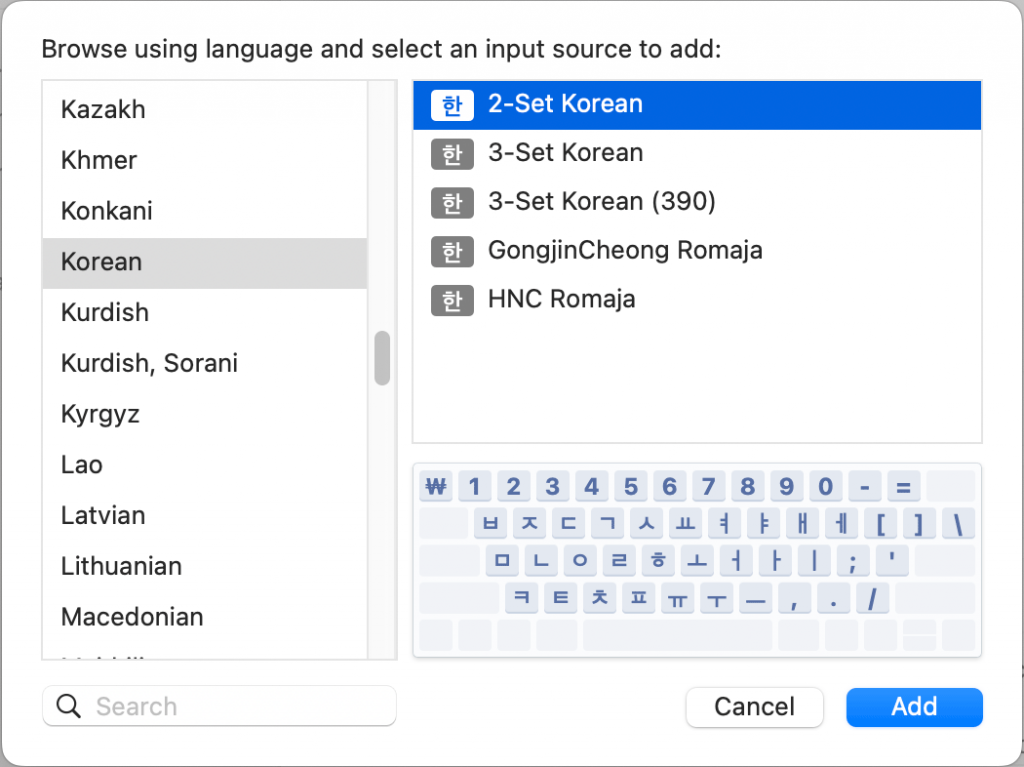The width and height of the screenshot is (1024, 767).
Task: Click the ㅋ key in keyboard preview
Action: tap(522, 598)
